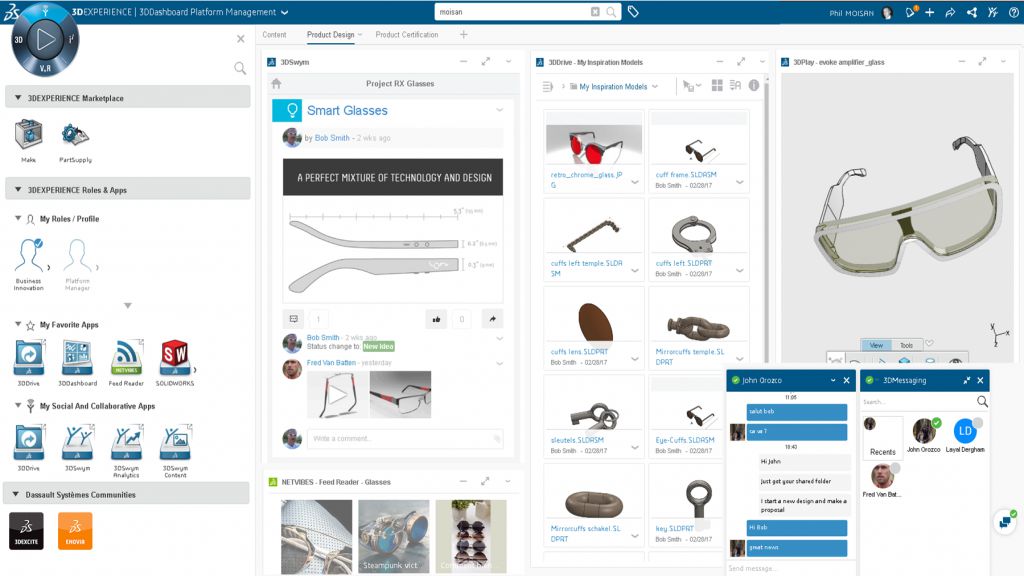Switch to the Product Certification tab

pos(406,35)
